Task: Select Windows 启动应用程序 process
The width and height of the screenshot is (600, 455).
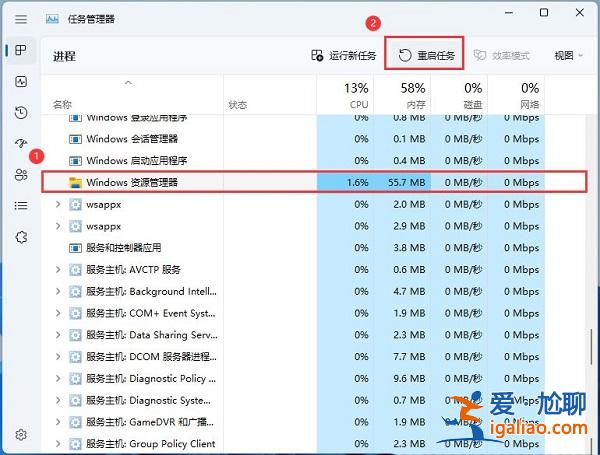Action: click(x=137, y=161)
